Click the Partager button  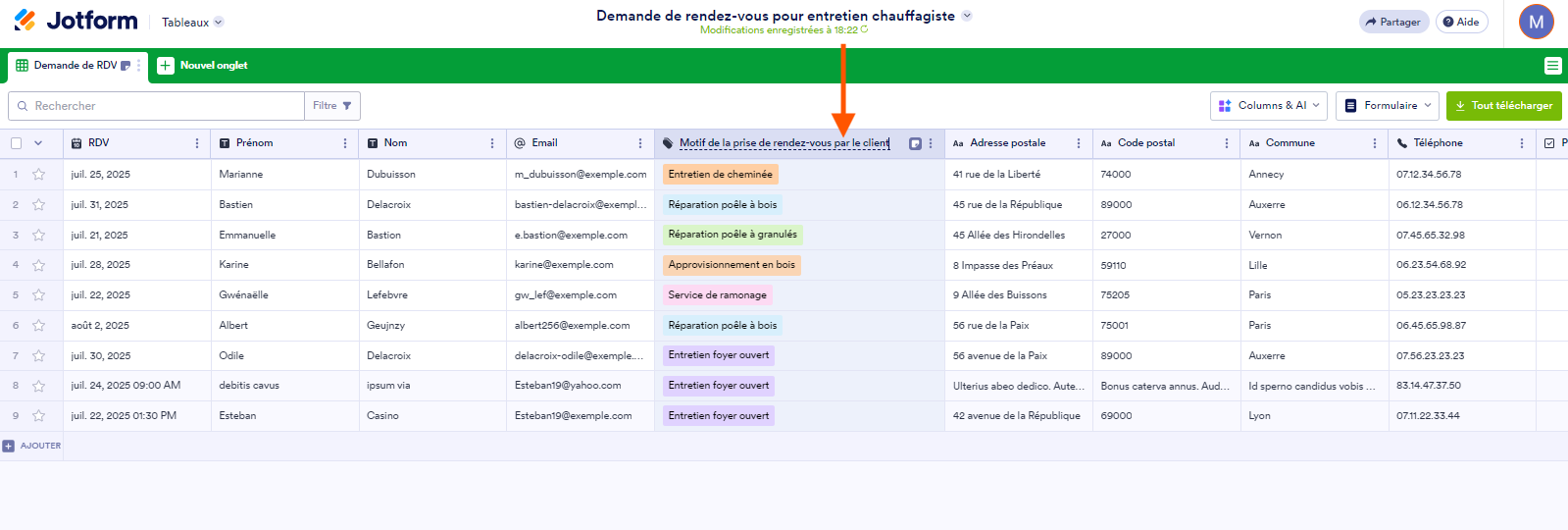coord(1392,22)
